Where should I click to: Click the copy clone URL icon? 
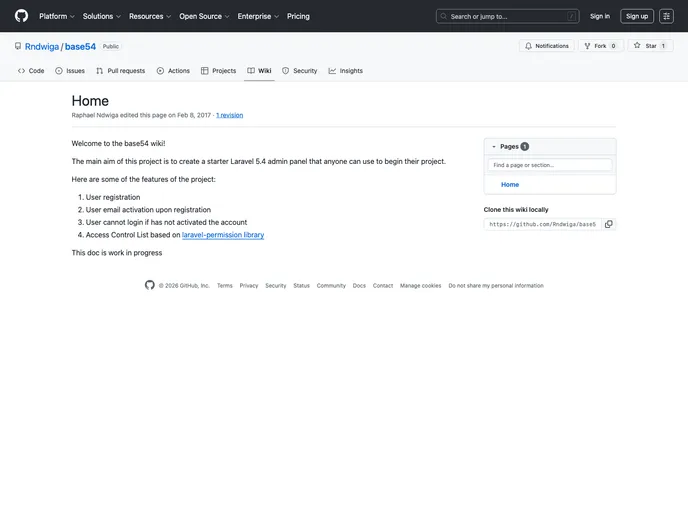pyautogui.click(x=608, y=224)
